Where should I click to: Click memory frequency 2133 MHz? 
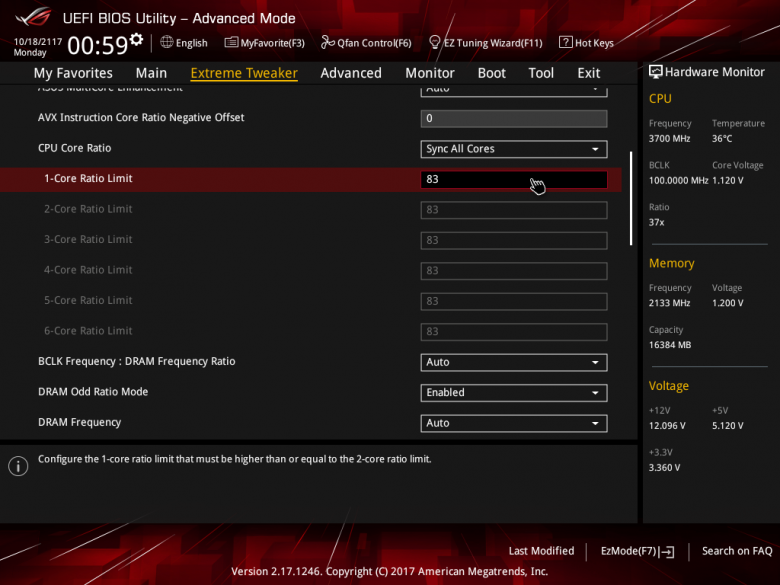[669, 302]
